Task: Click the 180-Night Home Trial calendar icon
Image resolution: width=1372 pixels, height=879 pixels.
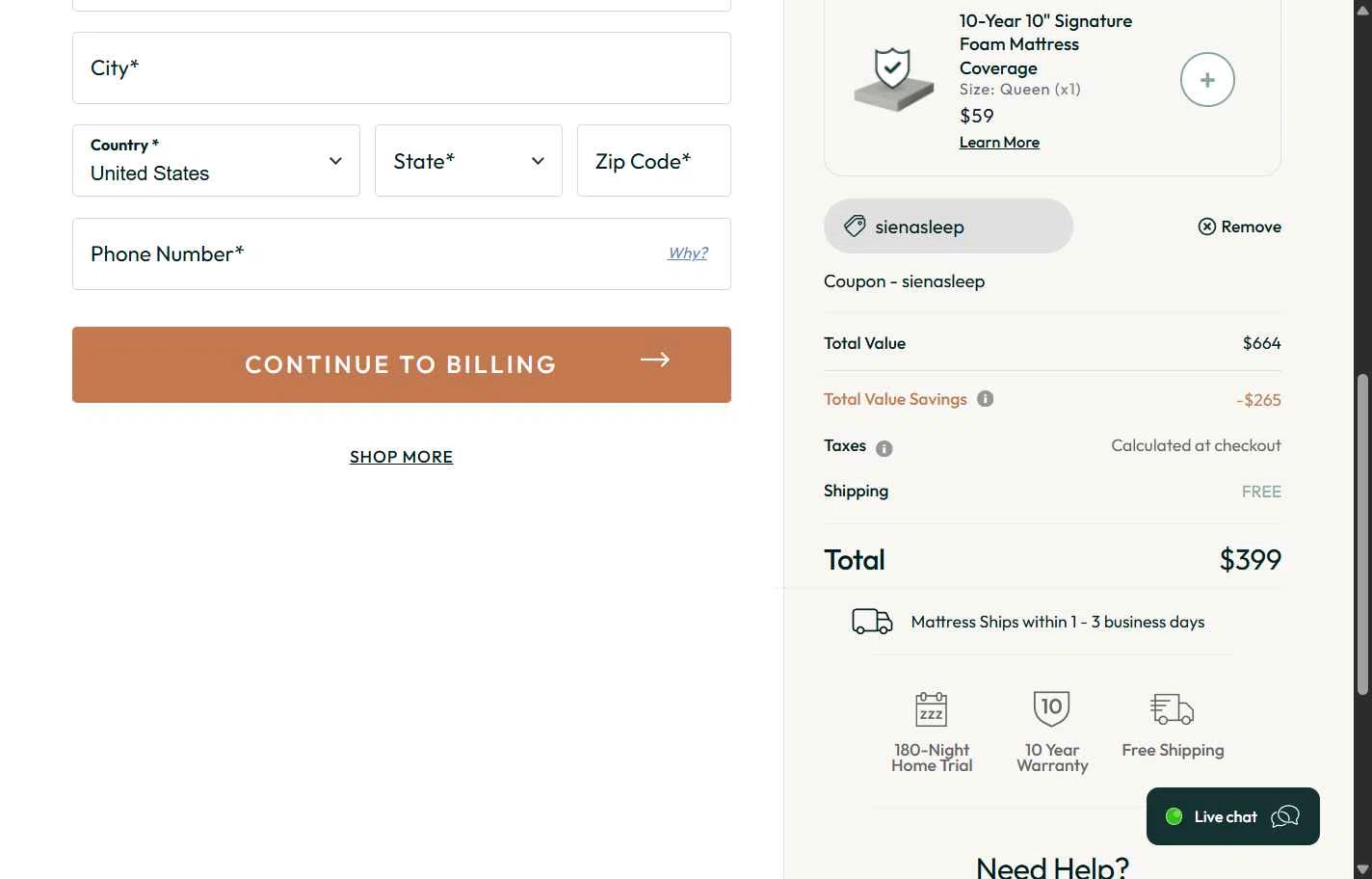Action: click(931, 709)
